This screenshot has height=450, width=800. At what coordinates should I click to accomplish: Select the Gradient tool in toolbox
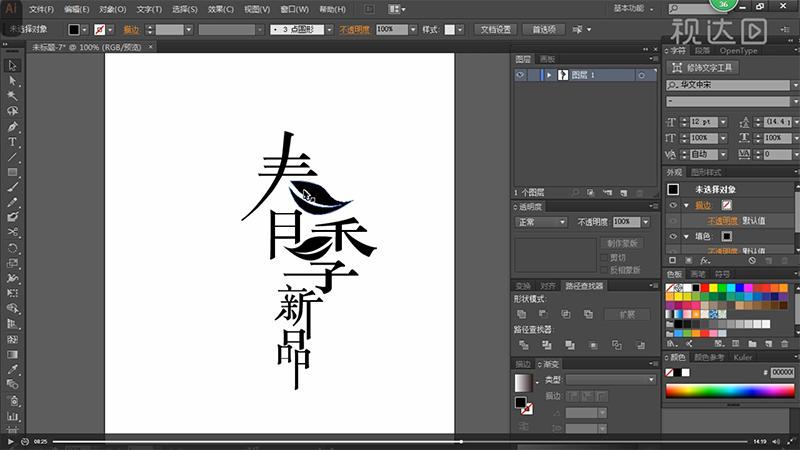point(13,354)
